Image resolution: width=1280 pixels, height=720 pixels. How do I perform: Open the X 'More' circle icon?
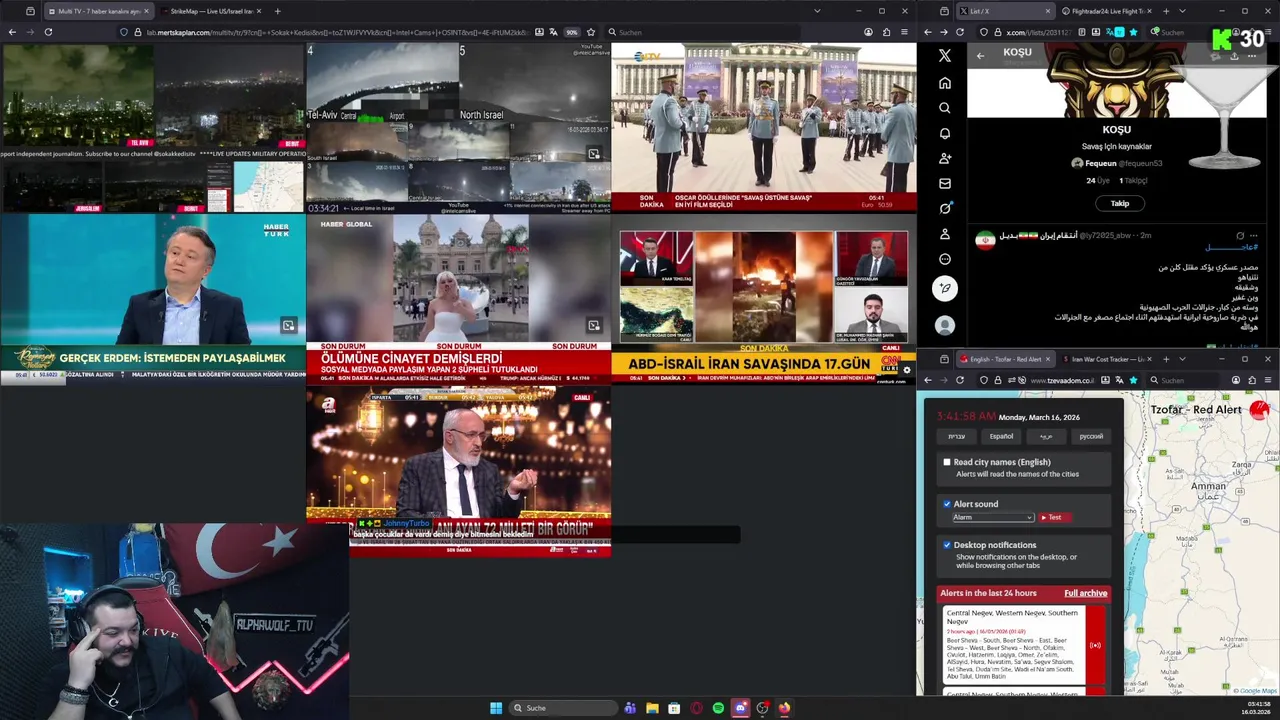945,259
